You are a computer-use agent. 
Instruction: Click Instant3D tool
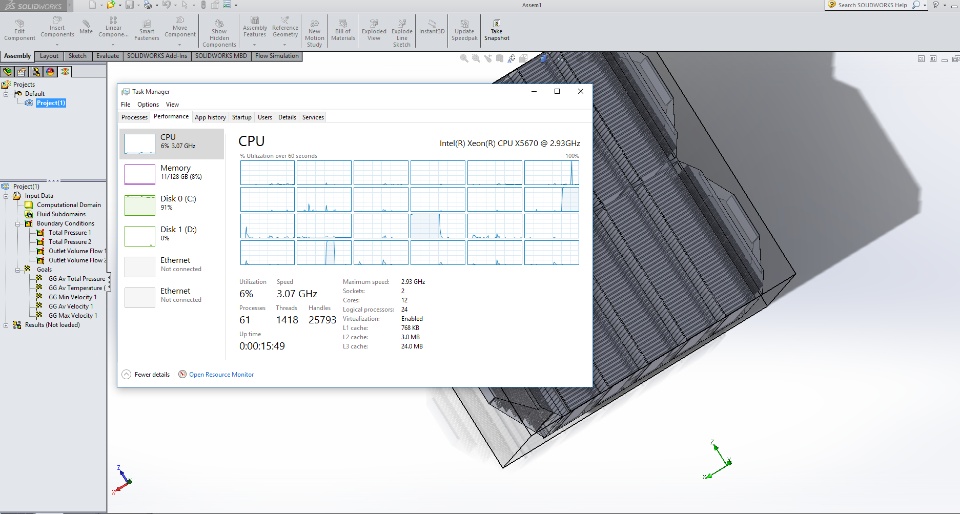point(432,28)
